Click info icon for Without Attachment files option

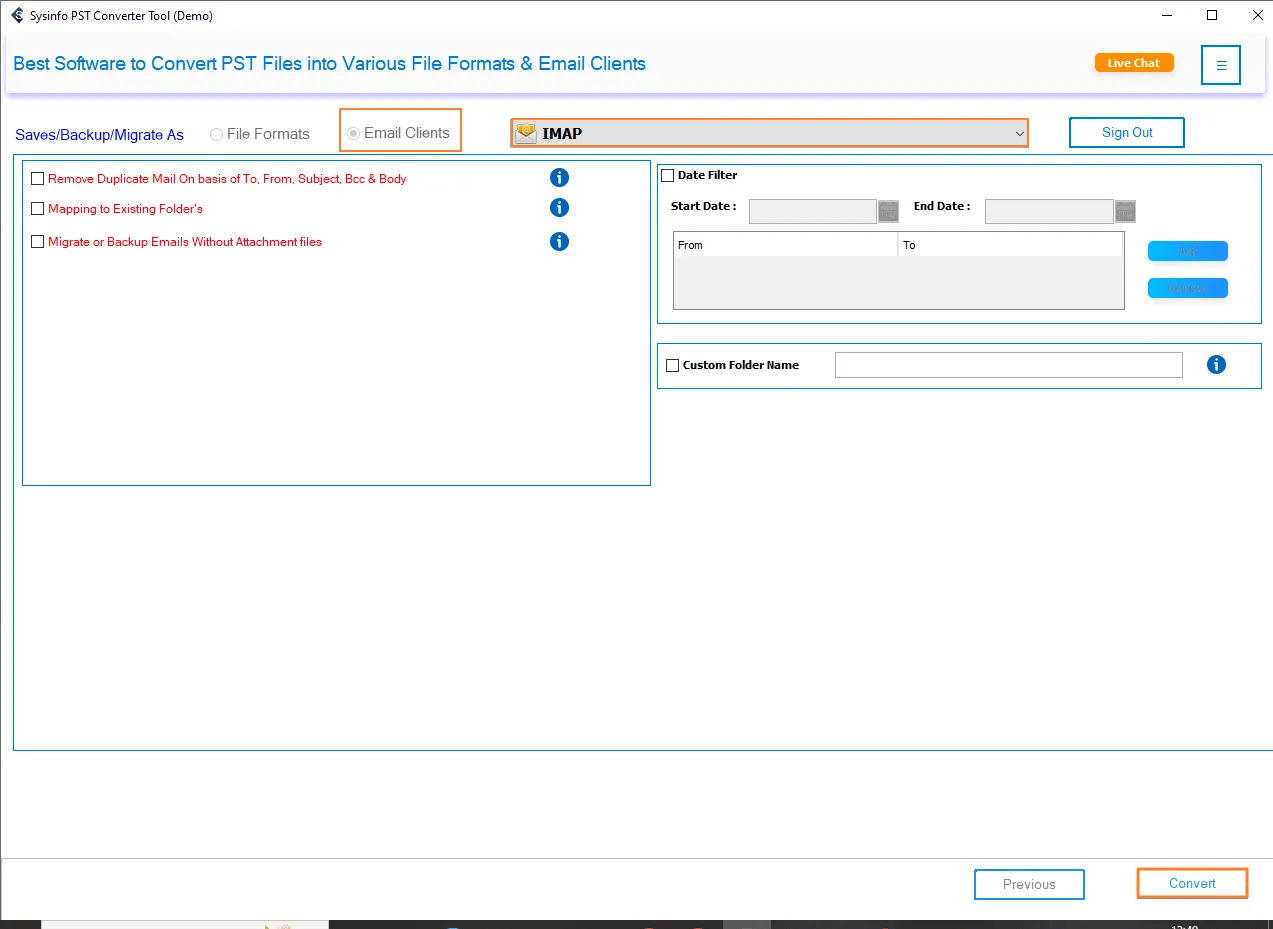tap(559, 241)
